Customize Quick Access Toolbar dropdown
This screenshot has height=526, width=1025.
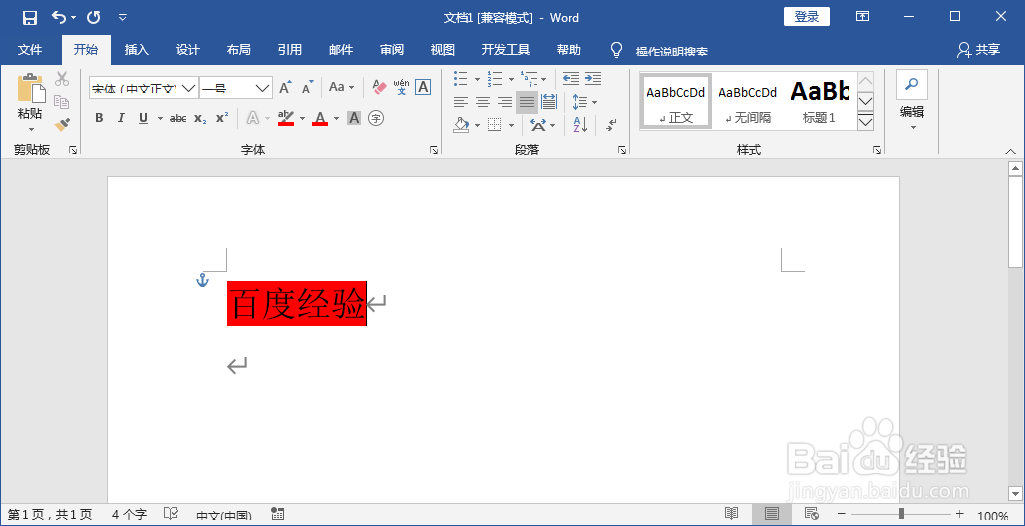pos(123,18)
